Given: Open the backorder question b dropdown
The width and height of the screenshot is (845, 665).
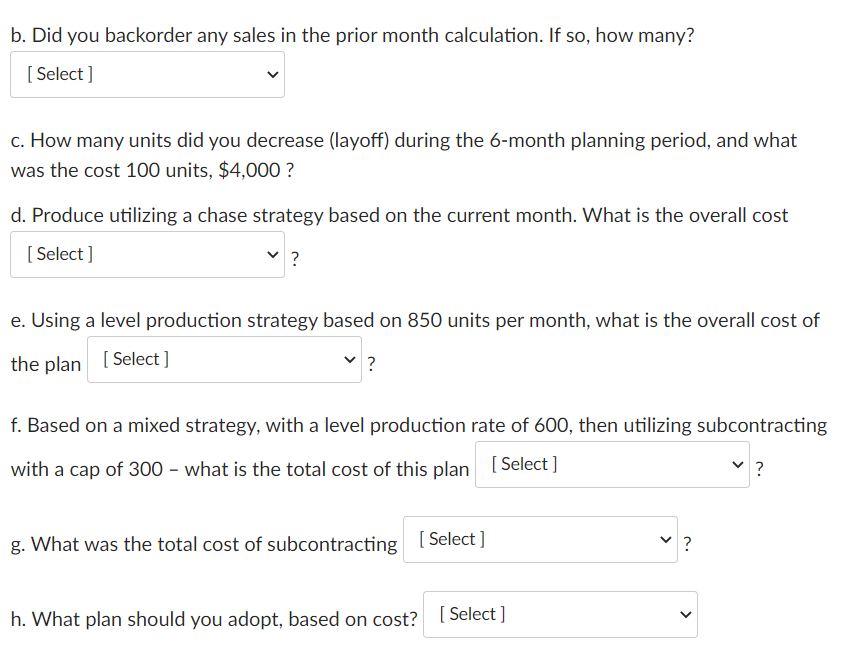Looking at the screenshot, I should 147,74.
